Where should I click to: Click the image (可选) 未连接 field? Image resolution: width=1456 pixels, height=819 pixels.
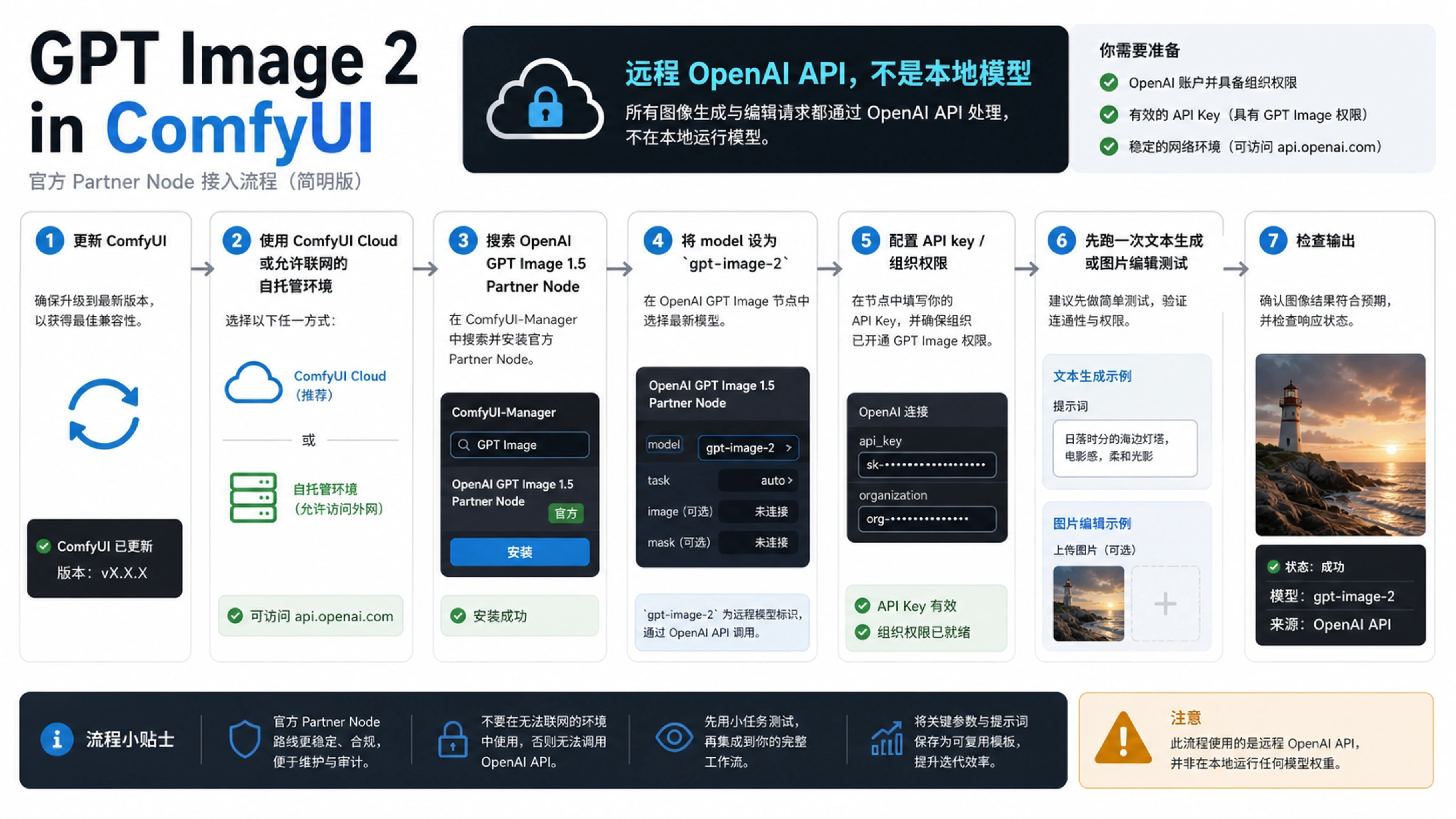click(758, 511)
